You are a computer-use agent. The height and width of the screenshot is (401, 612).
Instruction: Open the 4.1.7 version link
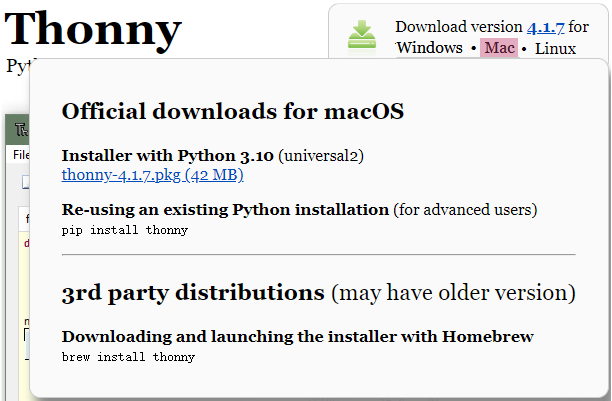pos(545,27)
